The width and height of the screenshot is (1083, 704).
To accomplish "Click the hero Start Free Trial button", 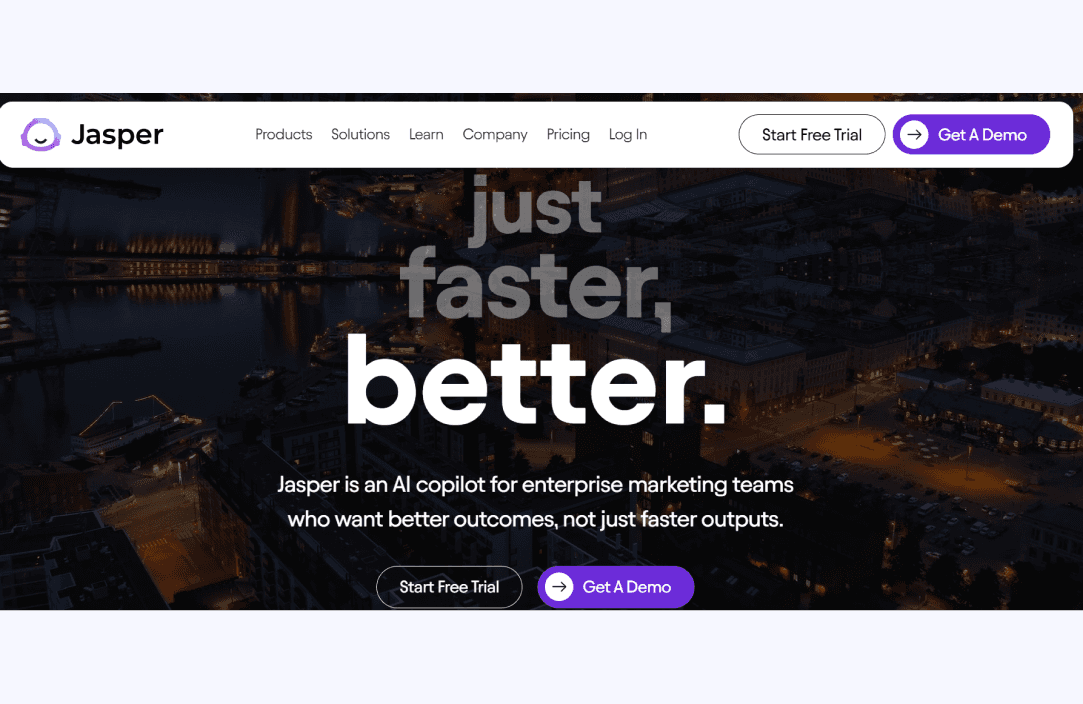I will [x=449, y=587].
